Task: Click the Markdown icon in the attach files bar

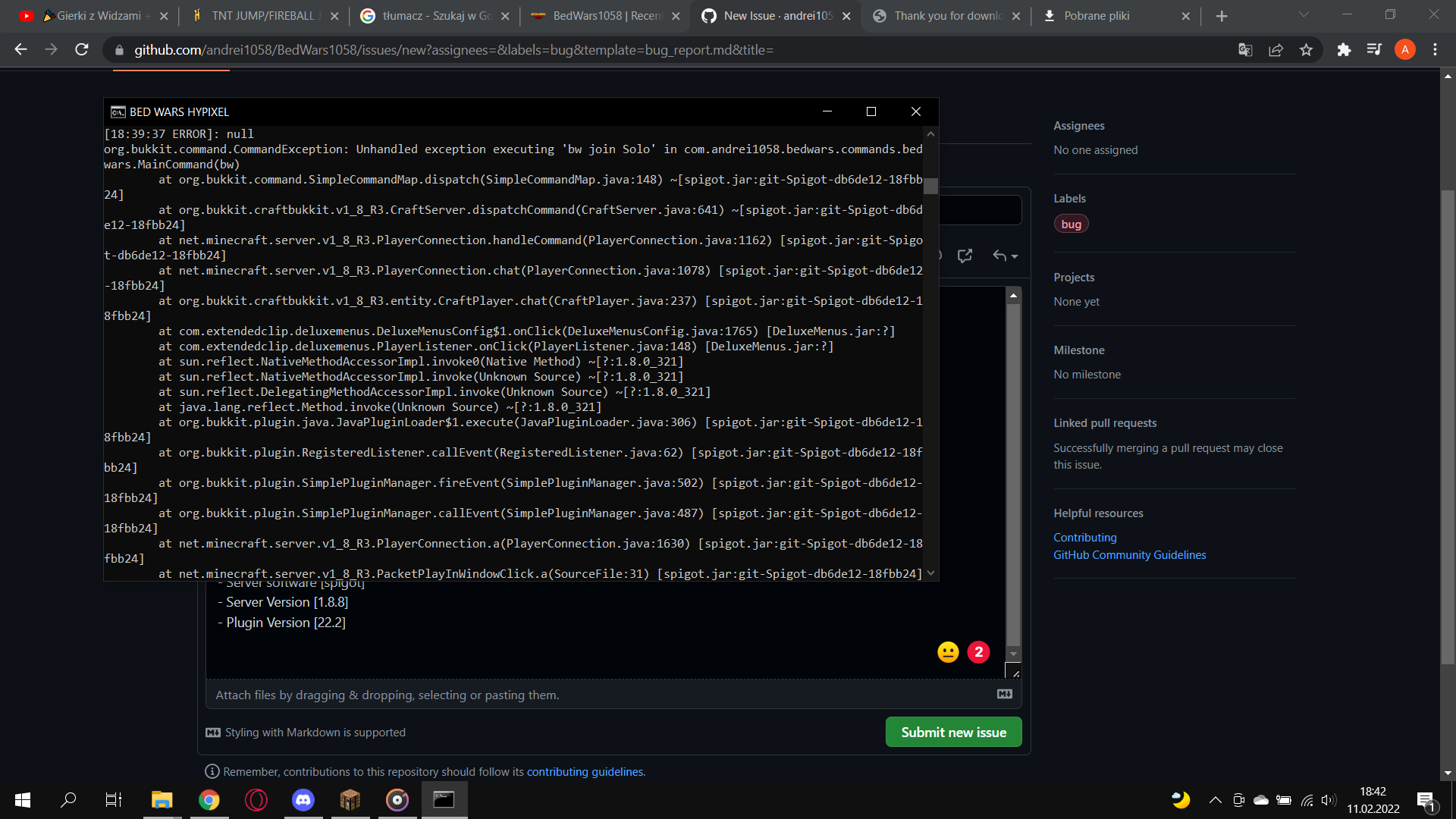Action: [1005, 693]
